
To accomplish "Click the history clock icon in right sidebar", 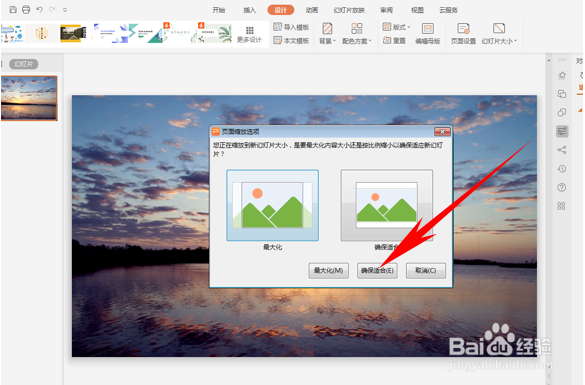I will [561, 169].
